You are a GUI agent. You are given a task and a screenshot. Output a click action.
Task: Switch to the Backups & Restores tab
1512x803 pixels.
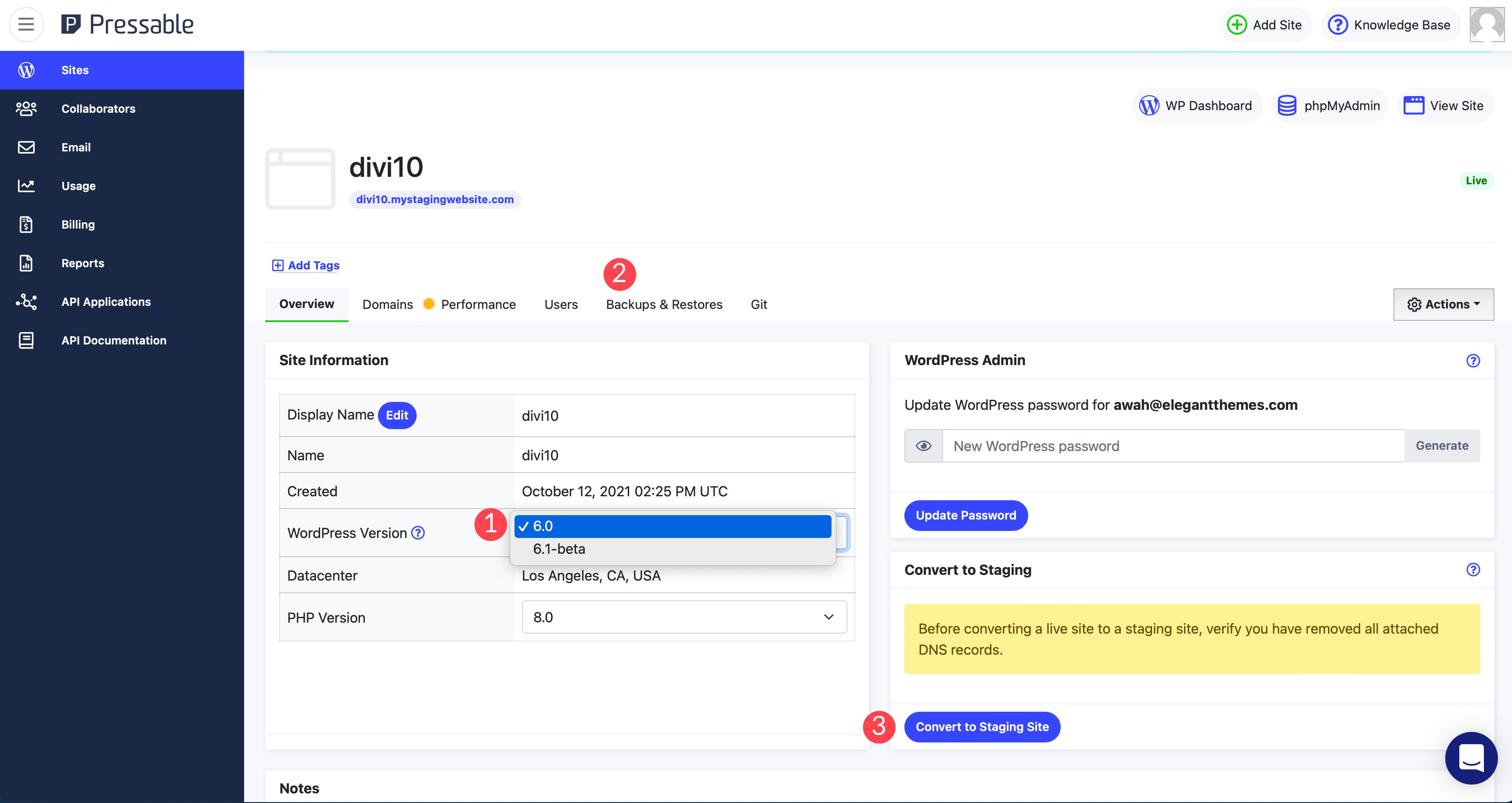coord(664,304)
